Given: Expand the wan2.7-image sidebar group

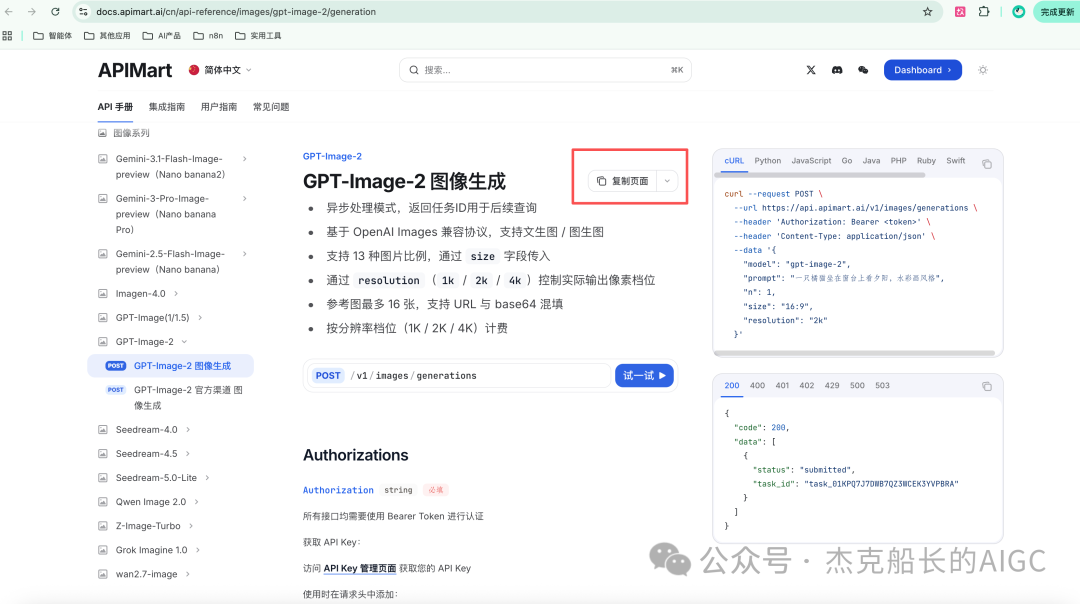Looking at the screenshot, I should [188, 574].
